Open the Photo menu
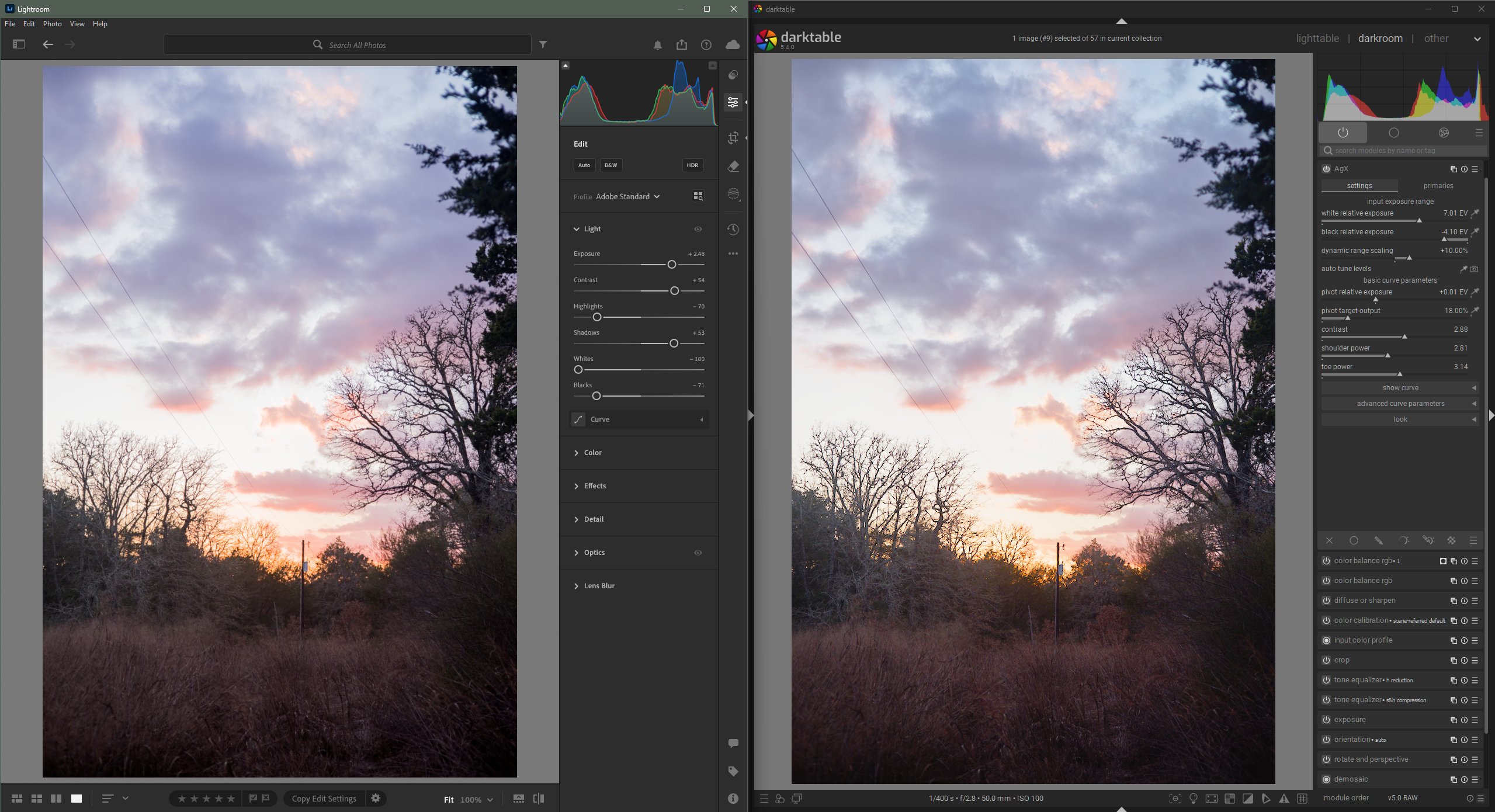1495x812 pixels. pos(52,24)
